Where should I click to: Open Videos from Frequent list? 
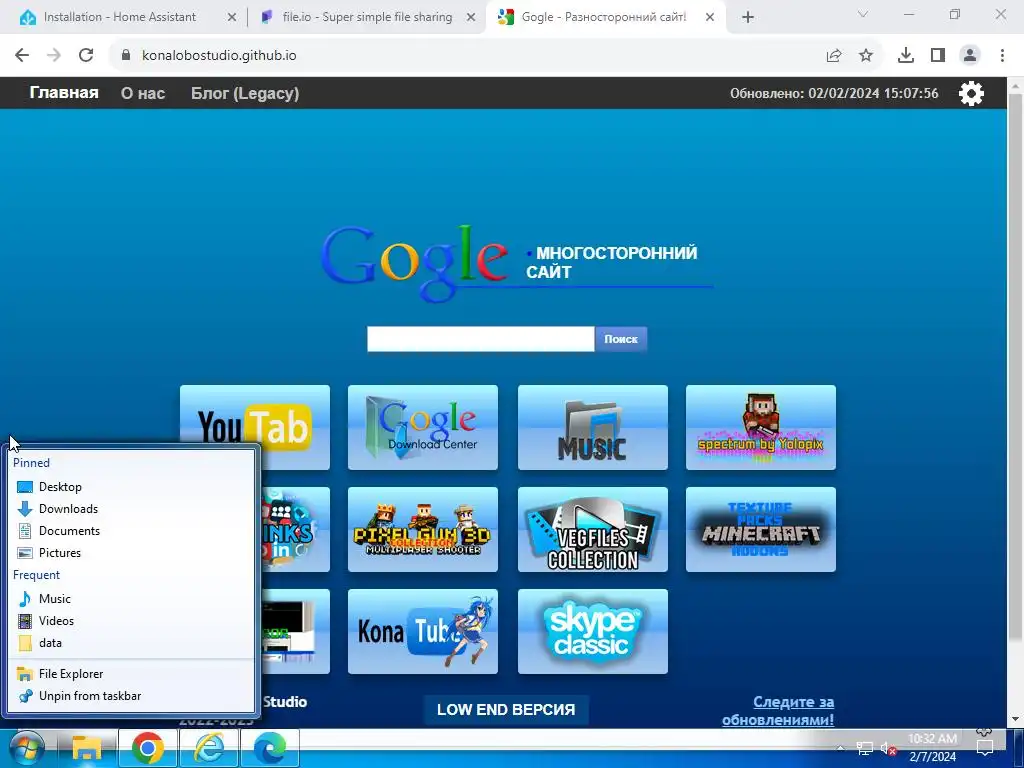point(131,621)
